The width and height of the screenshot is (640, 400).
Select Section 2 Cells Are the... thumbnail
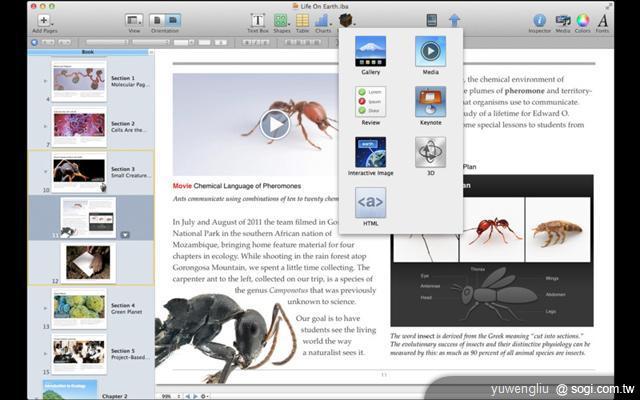pyautogui.click(x=79, y=127)
